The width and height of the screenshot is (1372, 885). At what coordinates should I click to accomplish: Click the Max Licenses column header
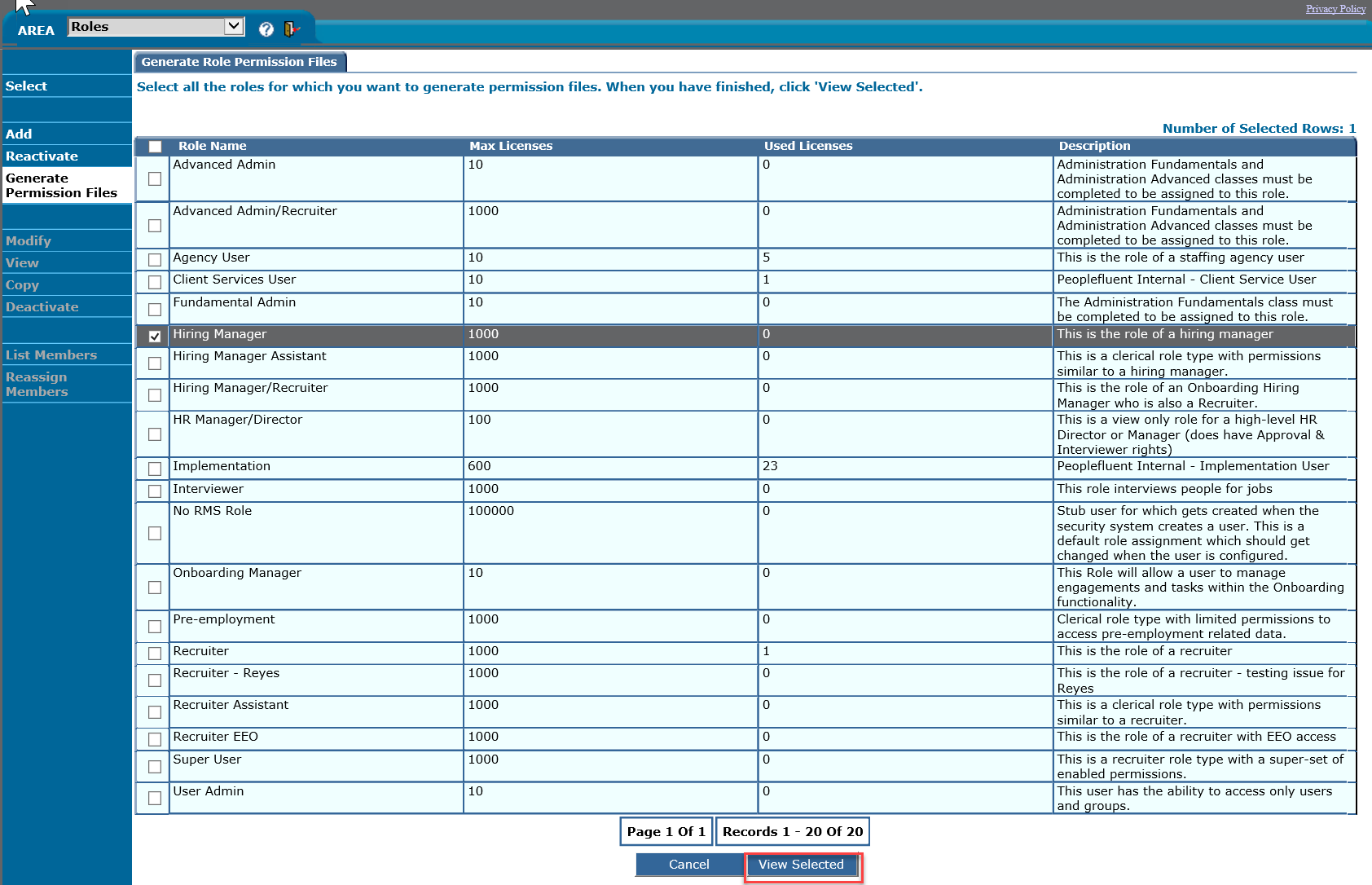(x=511, y=146)
